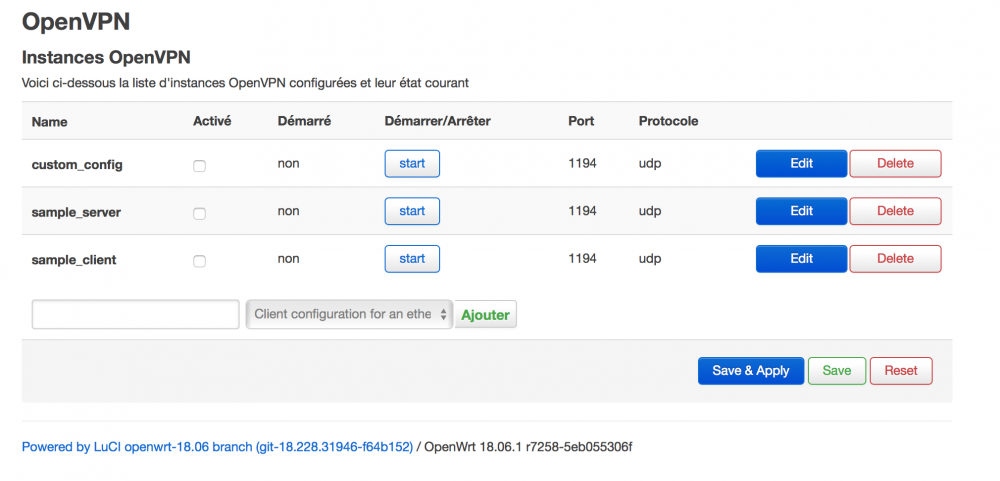Edit the custom_config instance

pos(801,163)
